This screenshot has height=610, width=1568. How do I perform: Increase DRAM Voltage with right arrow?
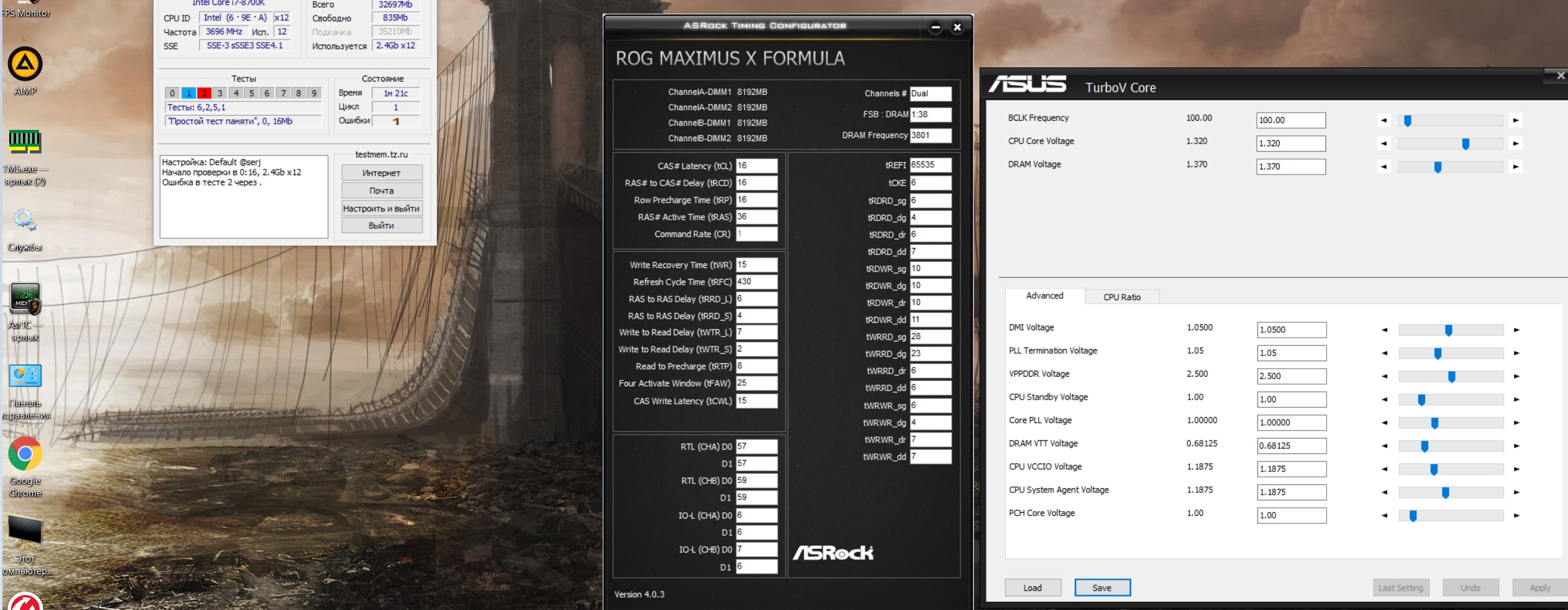click(x=1516, y=166)
